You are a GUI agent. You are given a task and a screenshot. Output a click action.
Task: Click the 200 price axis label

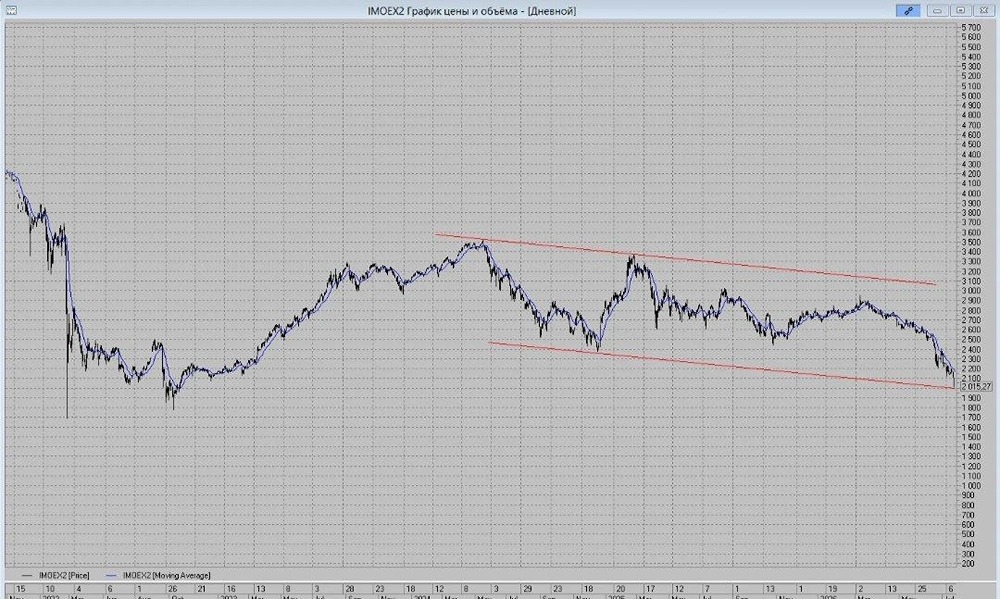pyautogui.click(x=968, y=564)
